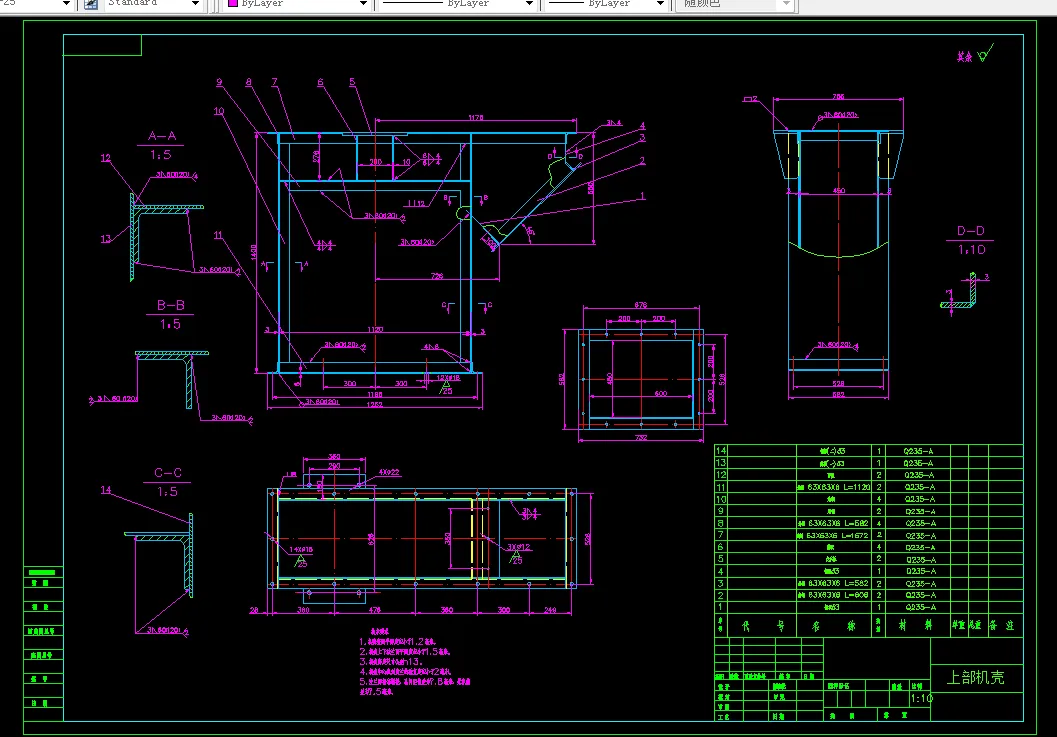The width and height of the screenshot is (1057, 737).
Task: Open the ByLayer linetype control dropdown
Action: (529, 4)
